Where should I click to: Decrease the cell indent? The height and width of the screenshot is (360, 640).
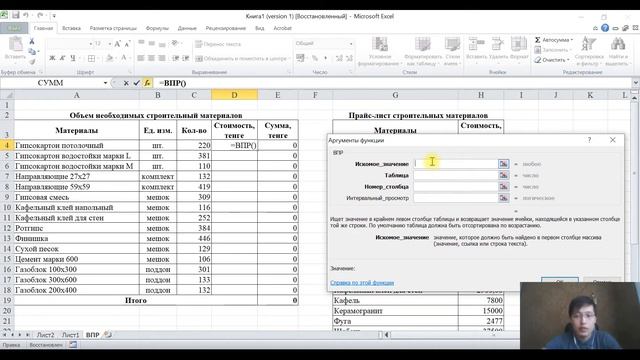[x=176, y=58]
